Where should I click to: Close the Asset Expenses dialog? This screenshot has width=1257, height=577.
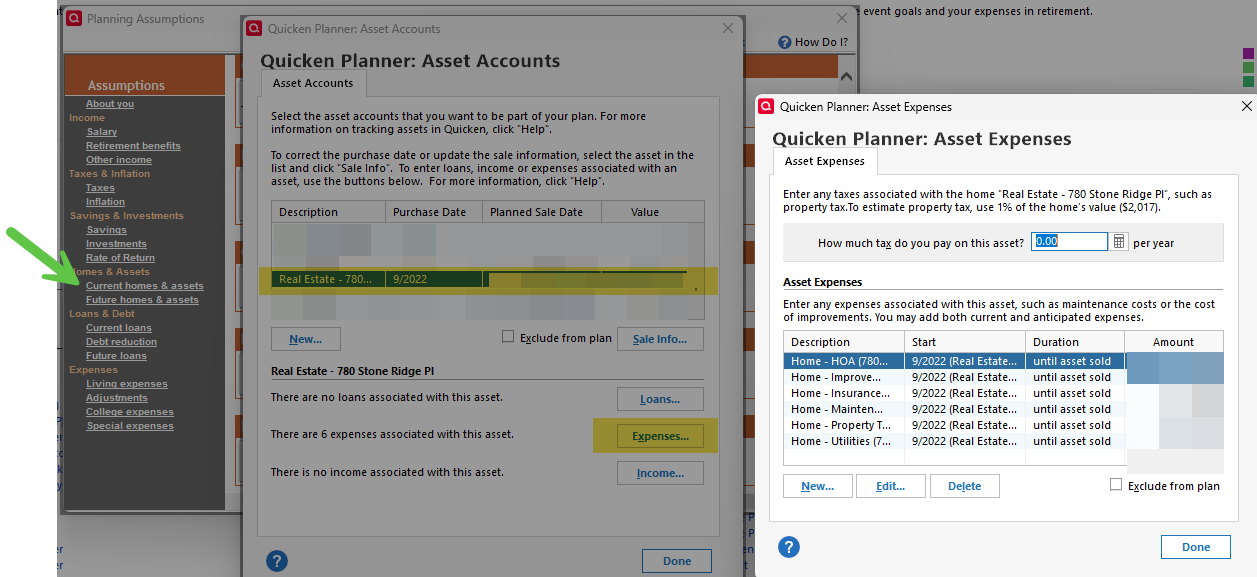click(1246, 106)
